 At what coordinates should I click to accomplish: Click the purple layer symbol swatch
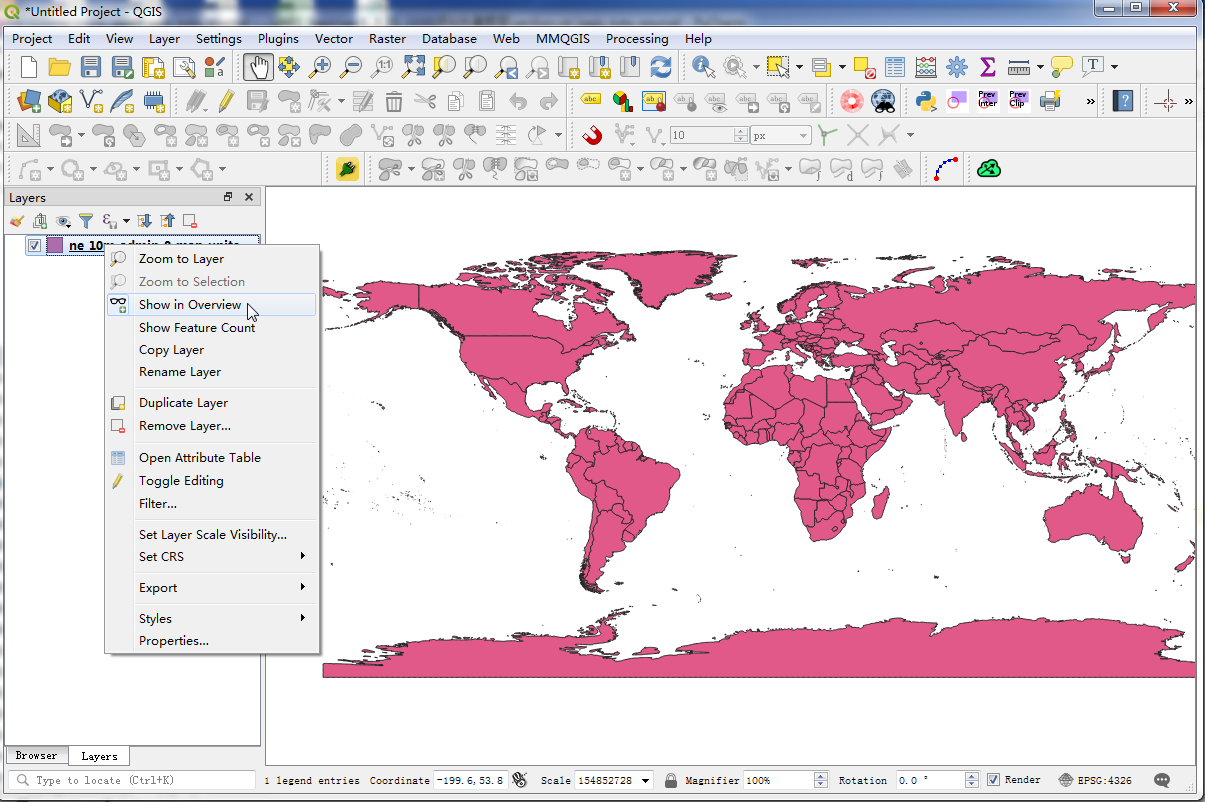point(55,245)
